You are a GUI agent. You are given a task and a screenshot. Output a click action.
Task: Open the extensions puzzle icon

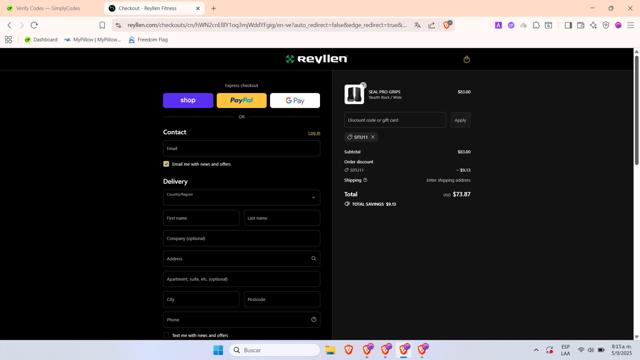[536, 25]
